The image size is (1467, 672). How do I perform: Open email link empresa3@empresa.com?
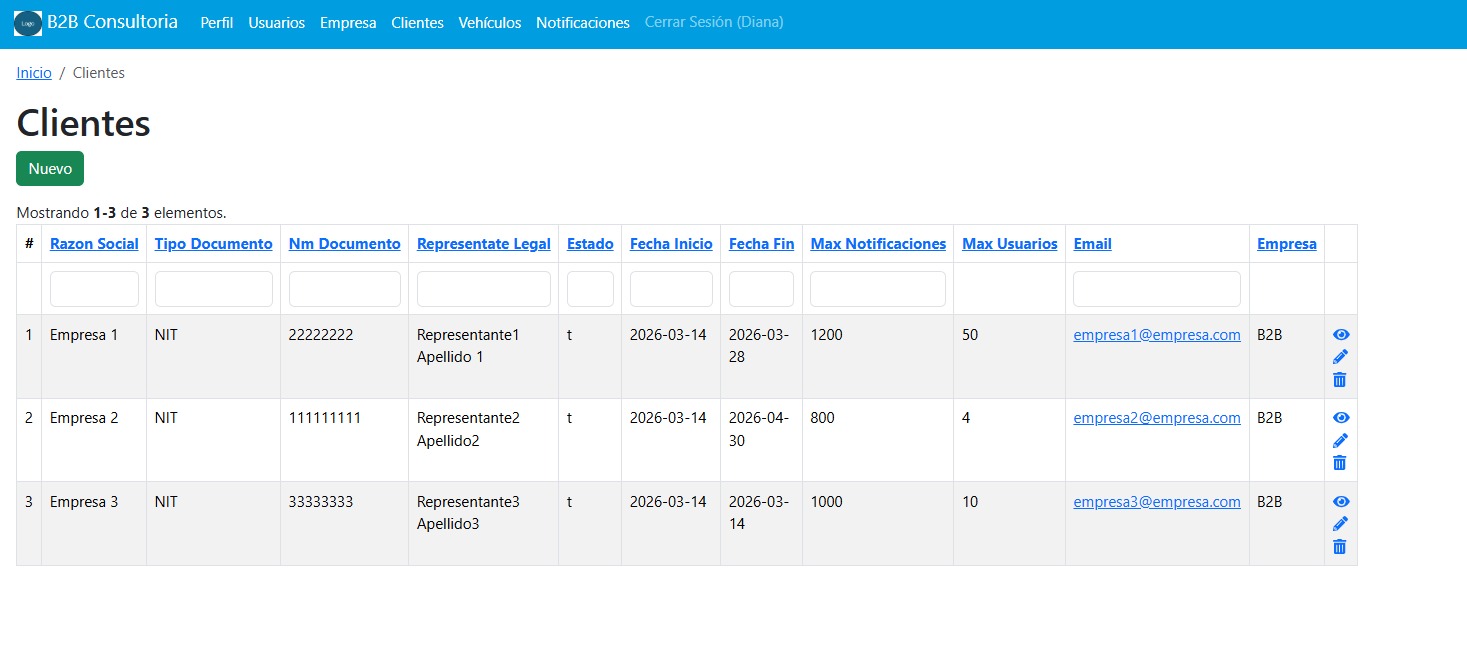[1157, 502]
